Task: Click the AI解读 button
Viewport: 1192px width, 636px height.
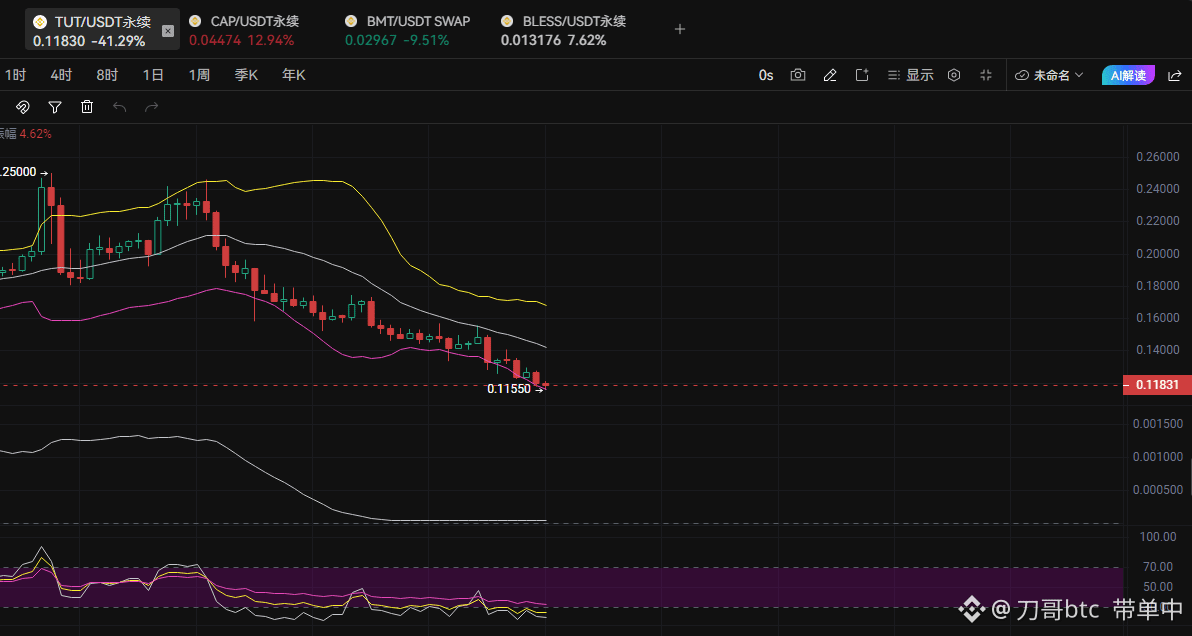Action: tap(1128, 75)
